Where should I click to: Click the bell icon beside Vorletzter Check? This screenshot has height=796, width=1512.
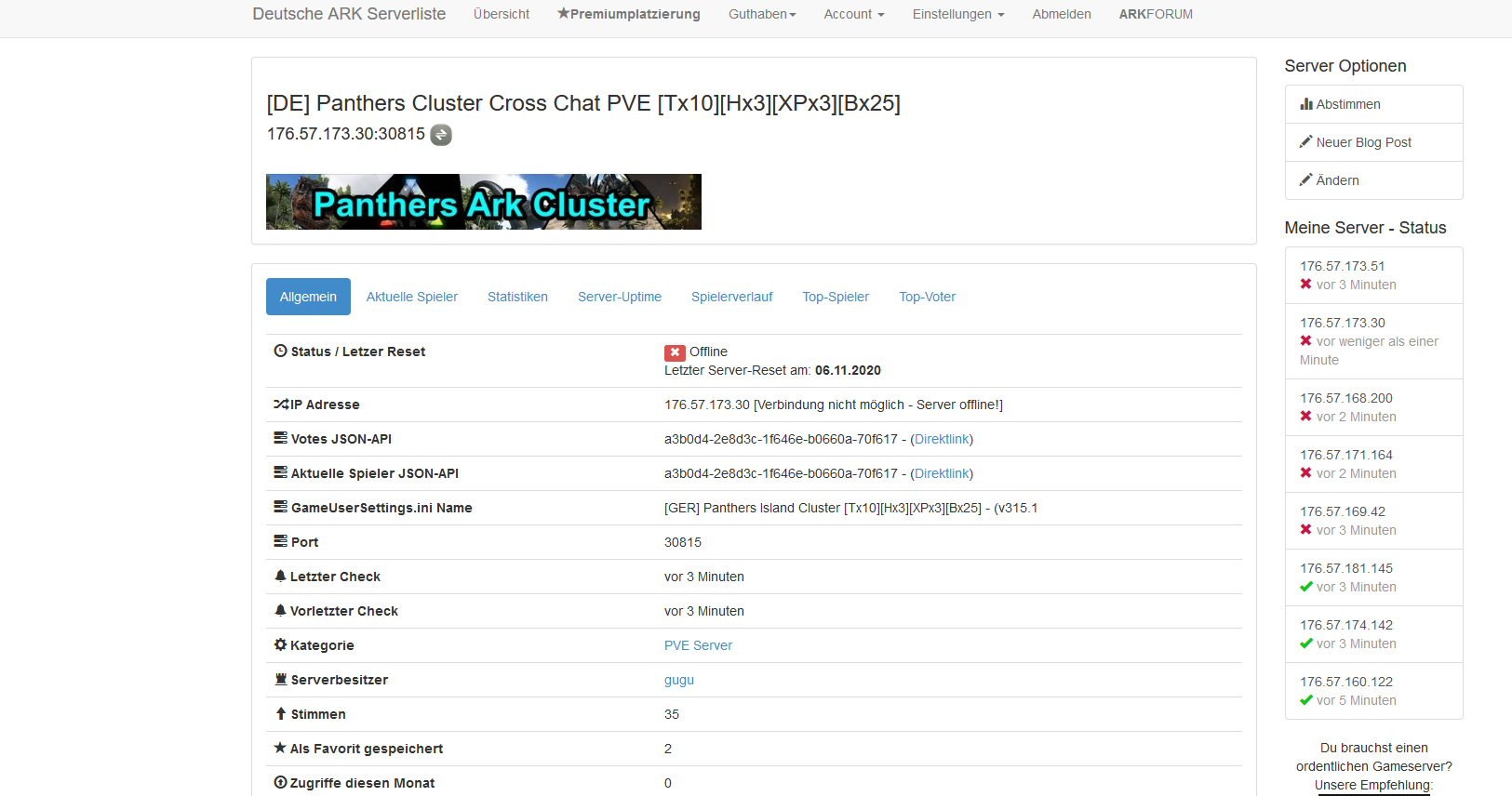click(x=280, y=610)
